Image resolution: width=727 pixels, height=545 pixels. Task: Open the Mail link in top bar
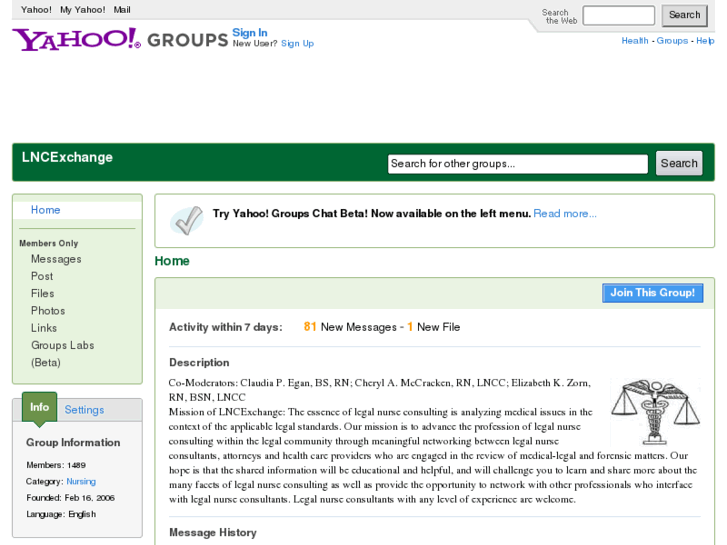122,10
